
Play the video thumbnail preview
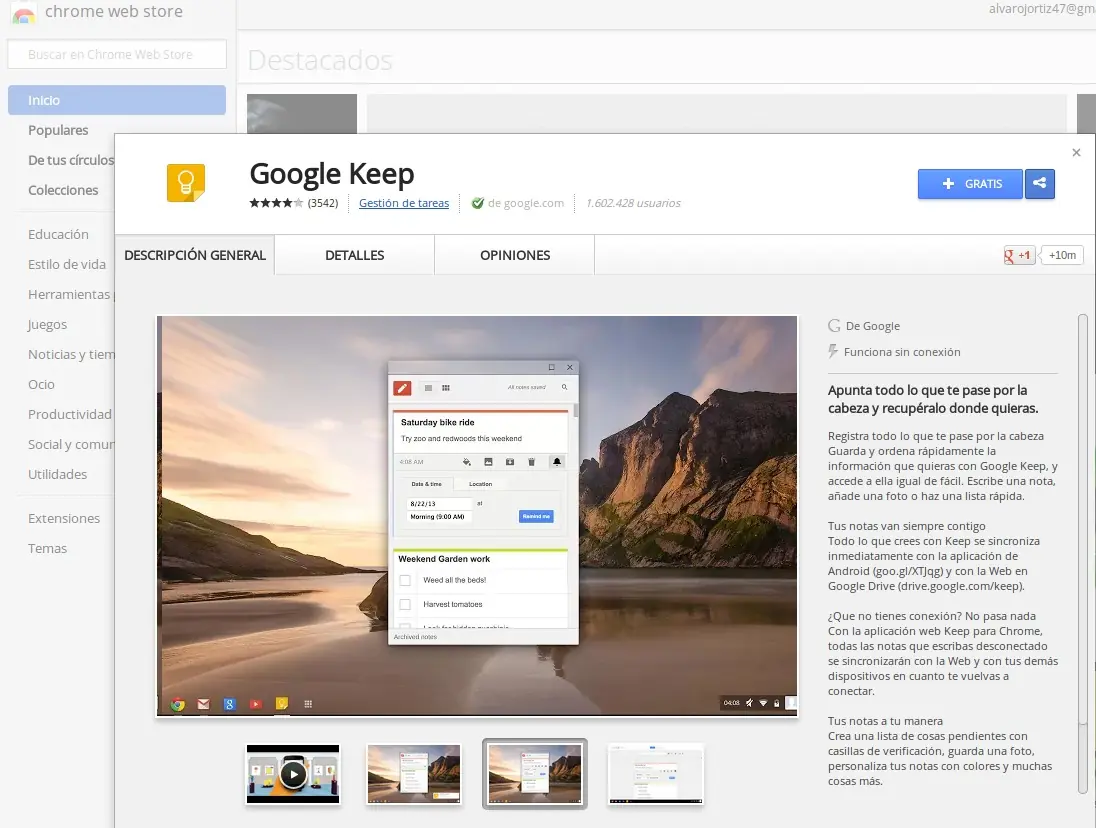coord(293,774)
